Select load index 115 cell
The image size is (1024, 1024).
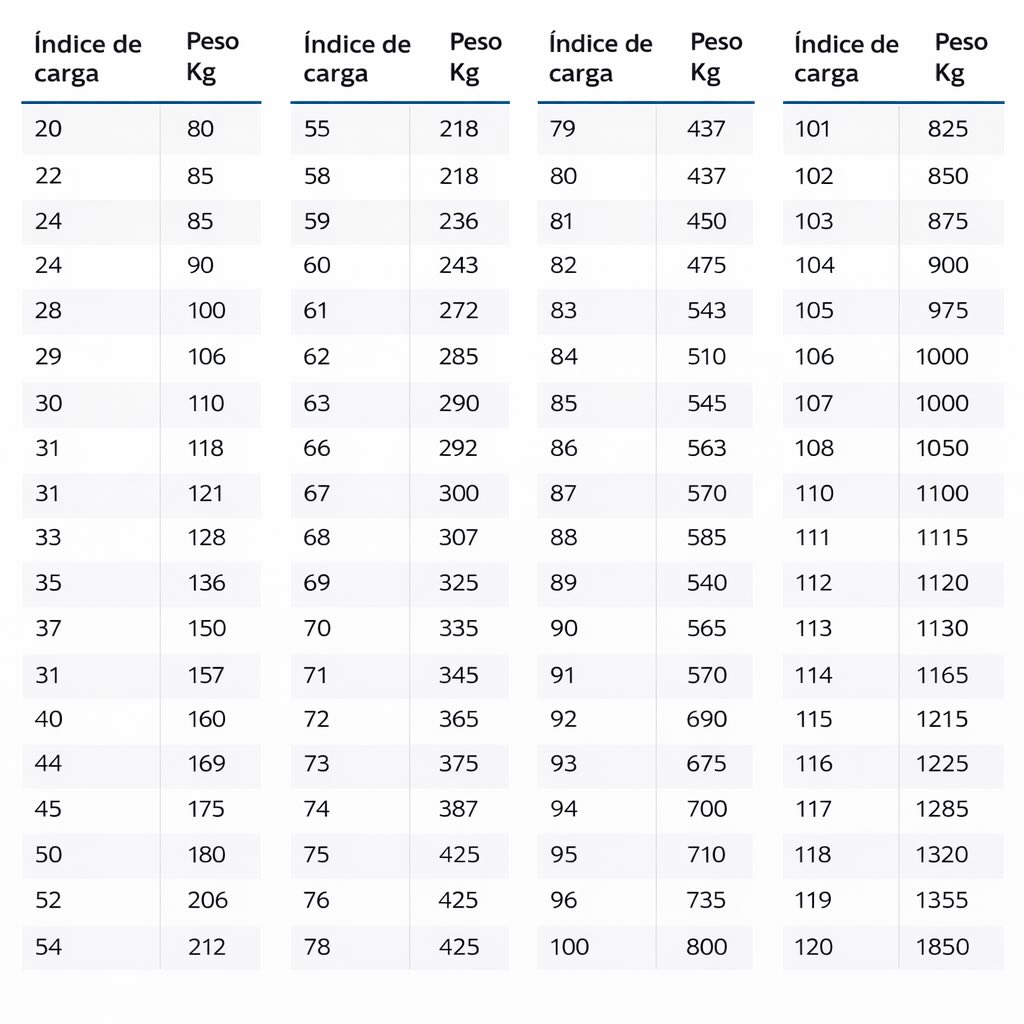click(813, 719)
